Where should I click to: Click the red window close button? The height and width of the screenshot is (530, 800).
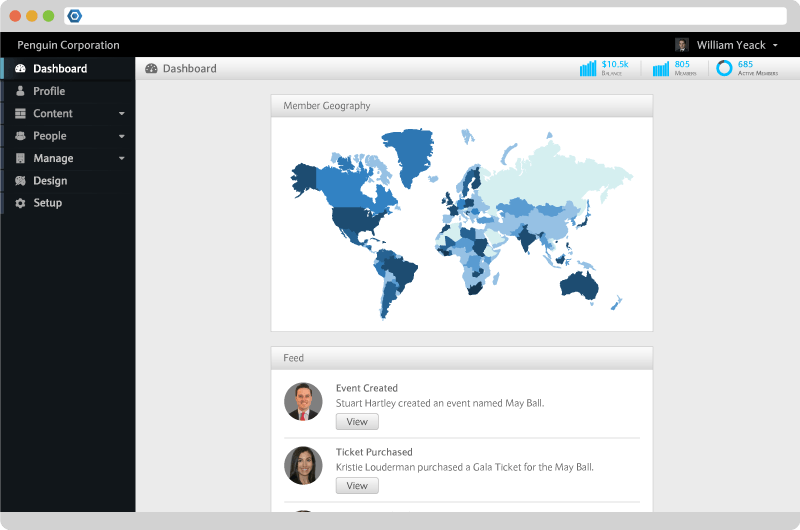(15, 16)
